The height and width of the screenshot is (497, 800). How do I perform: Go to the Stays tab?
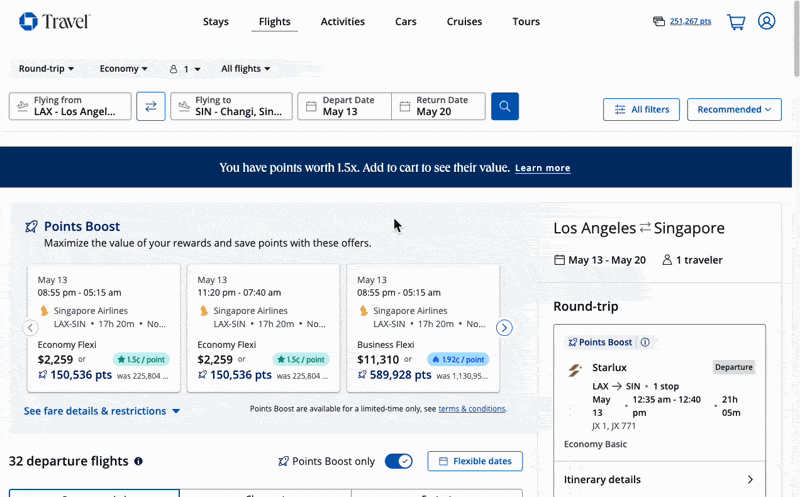point(216,21)
